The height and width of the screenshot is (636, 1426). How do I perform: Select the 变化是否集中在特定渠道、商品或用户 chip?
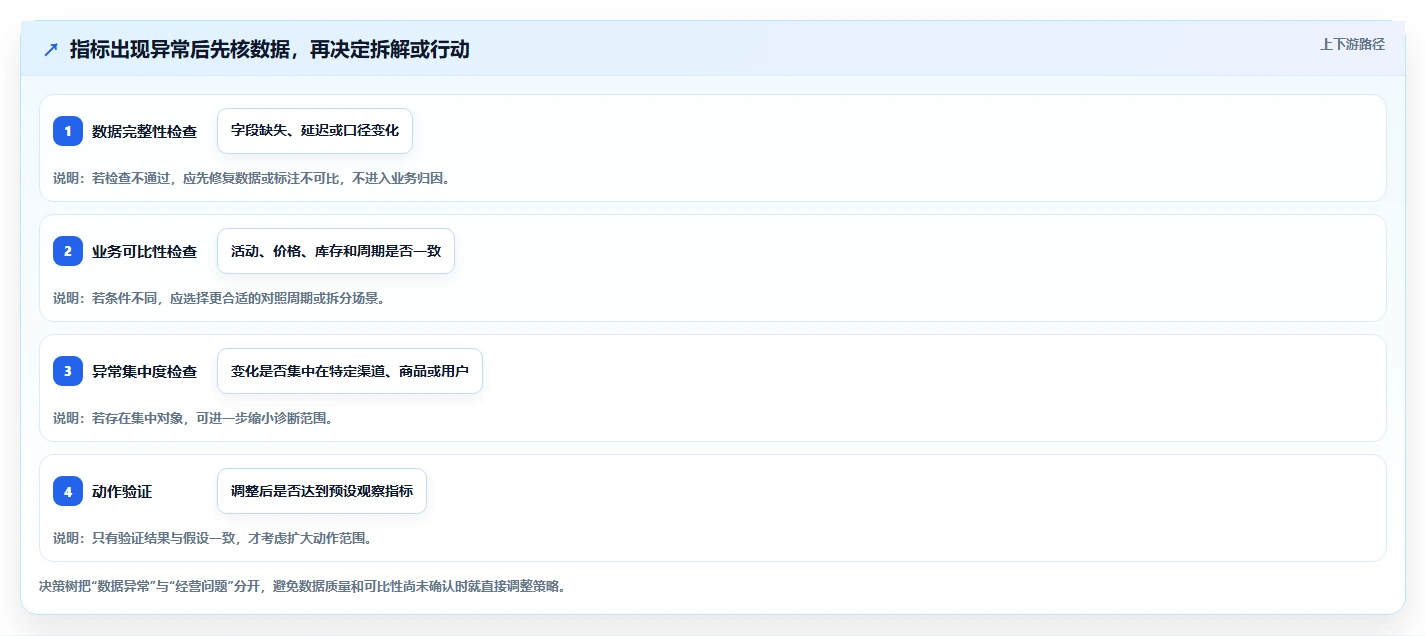[350, 371]
